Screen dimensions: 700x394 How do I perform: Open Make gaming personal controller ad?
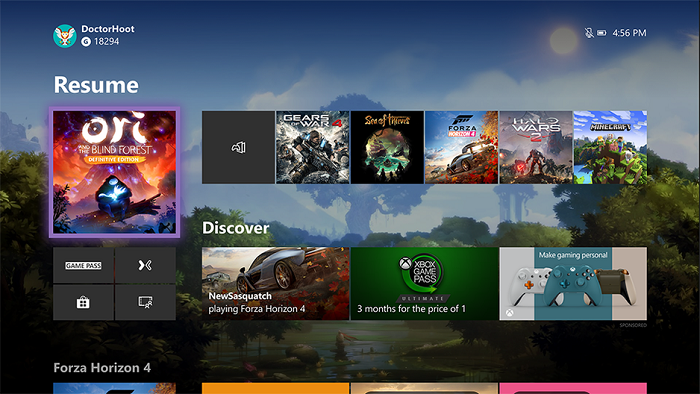[x=573, y=284]
